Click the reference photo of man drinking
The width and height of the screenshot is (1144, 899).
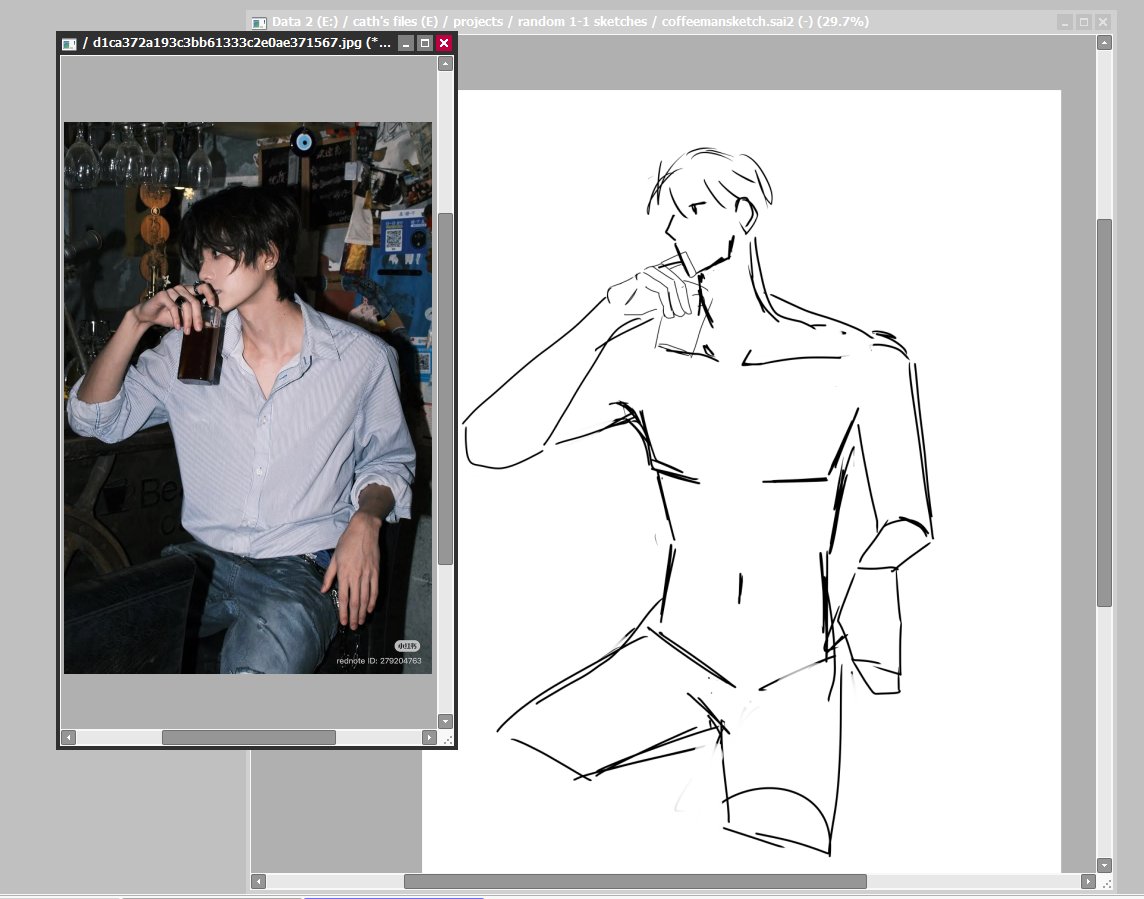coord(248,398)
